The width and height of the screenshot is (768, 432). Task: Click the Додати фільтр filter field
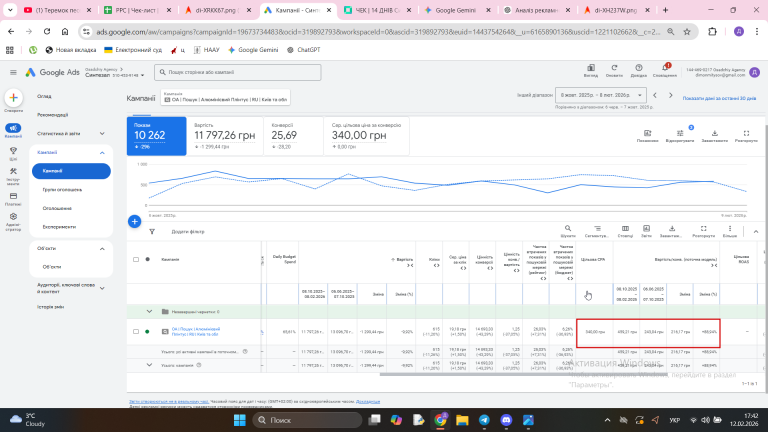pos(187,231)
